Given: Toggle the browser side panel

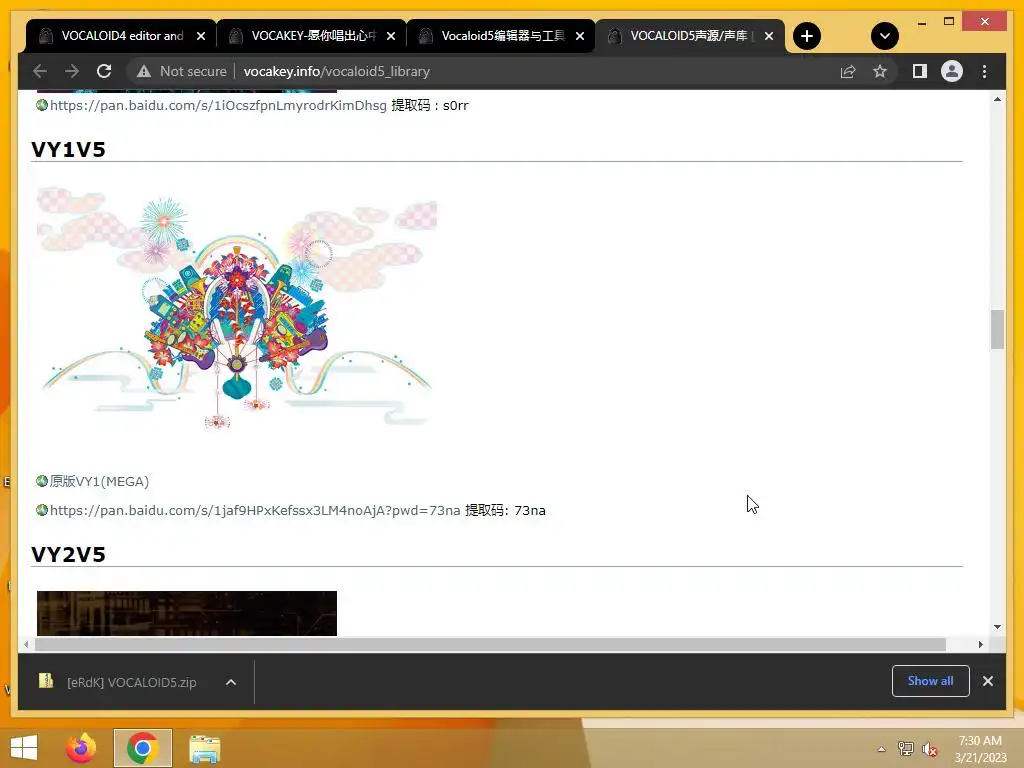Looking at the screenshot, I should point(920,71).
